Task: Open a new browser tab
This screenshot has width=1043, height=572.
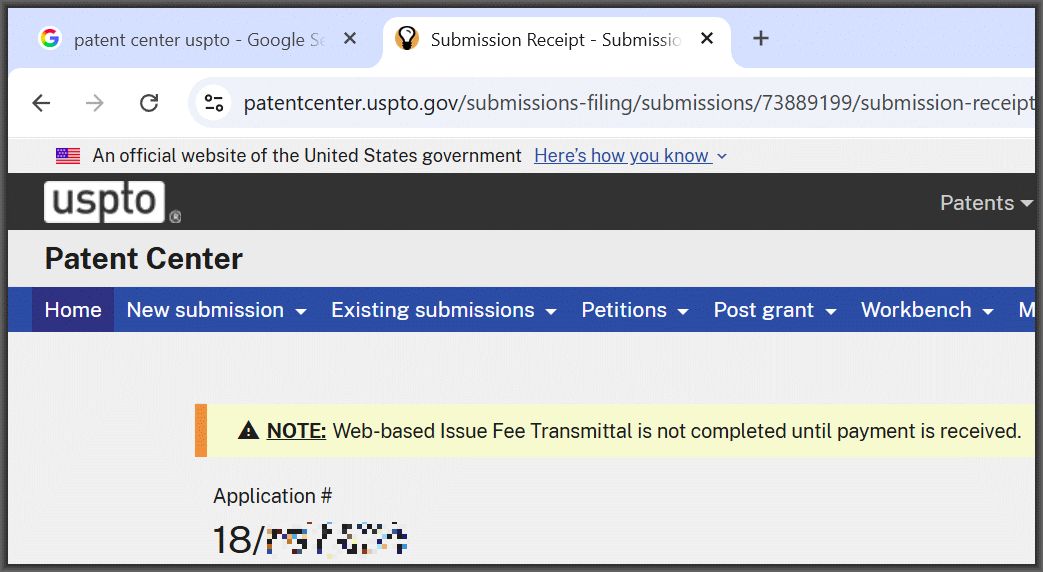Action: click(761, 39)
